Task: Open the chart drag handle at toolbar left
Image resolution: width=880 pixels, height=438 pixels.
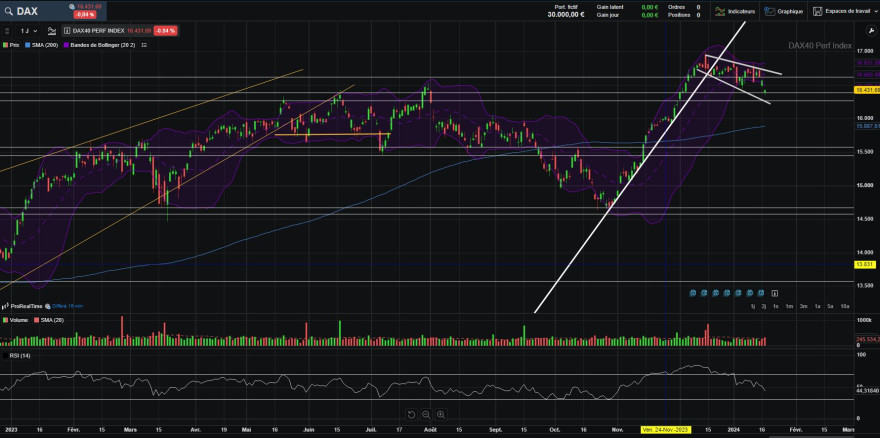Action: coord(7,31)
